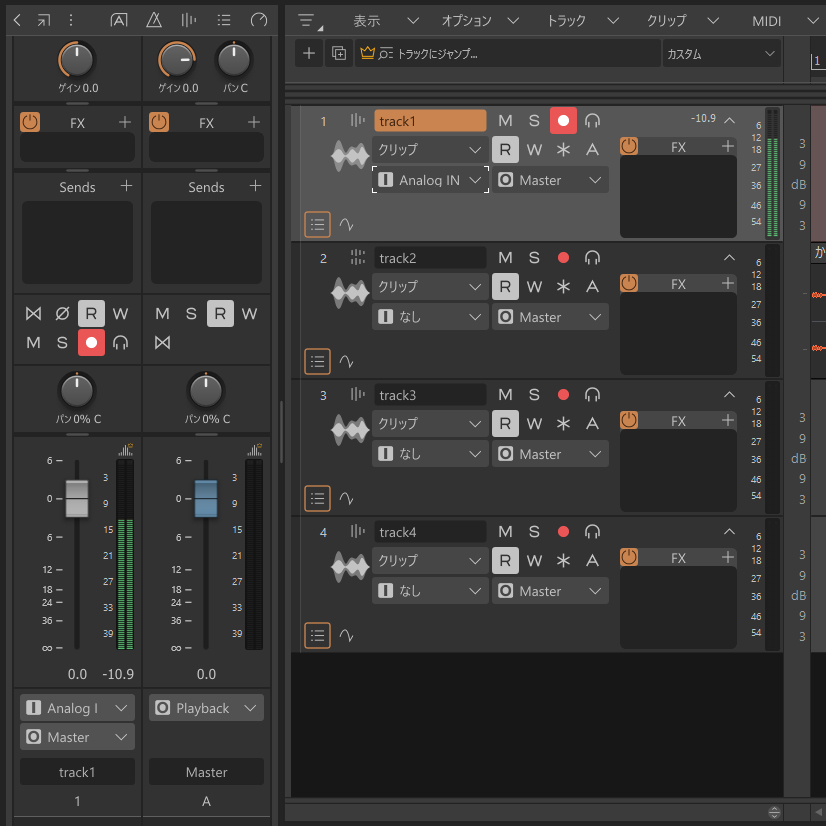Add a send on the track1 strip
This screenshot has width=826, height=826.
click(126, 186)
